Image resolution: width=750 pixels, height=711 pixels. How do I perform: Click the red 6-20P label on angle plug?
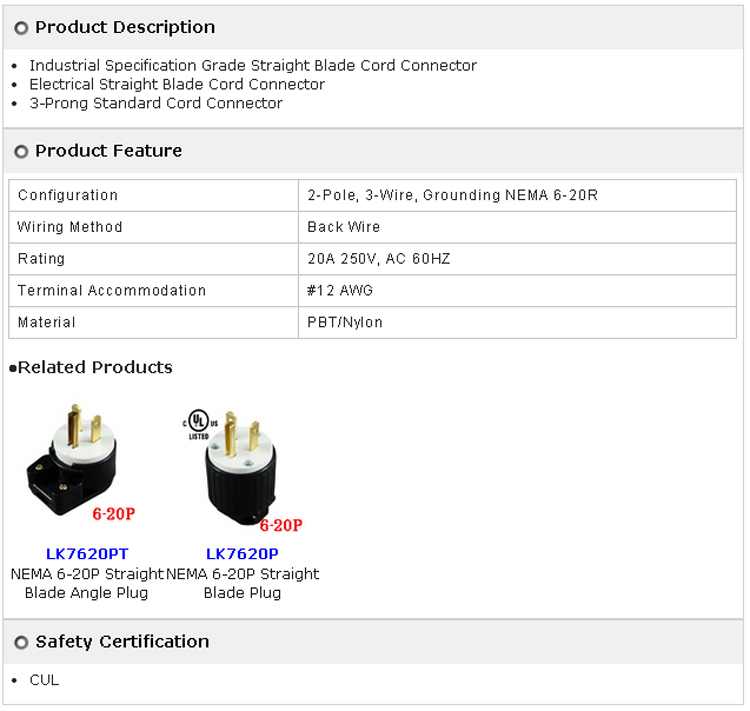113,515
